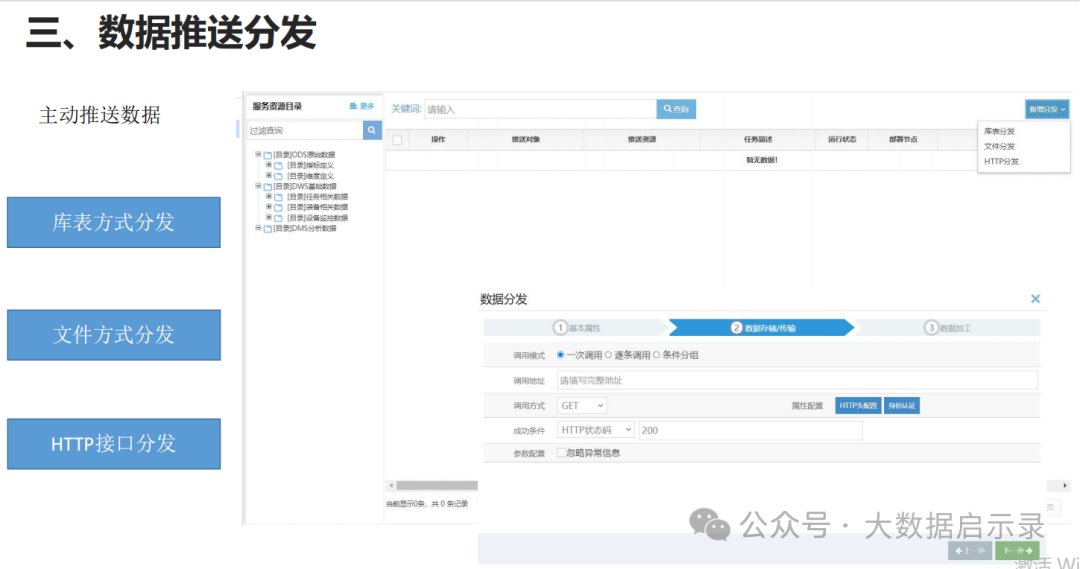The height and width of the screenshot is (569, 1080).
Task: Click folder icon of [目录]DWS基础数据
Action: [x=267, y=187]
